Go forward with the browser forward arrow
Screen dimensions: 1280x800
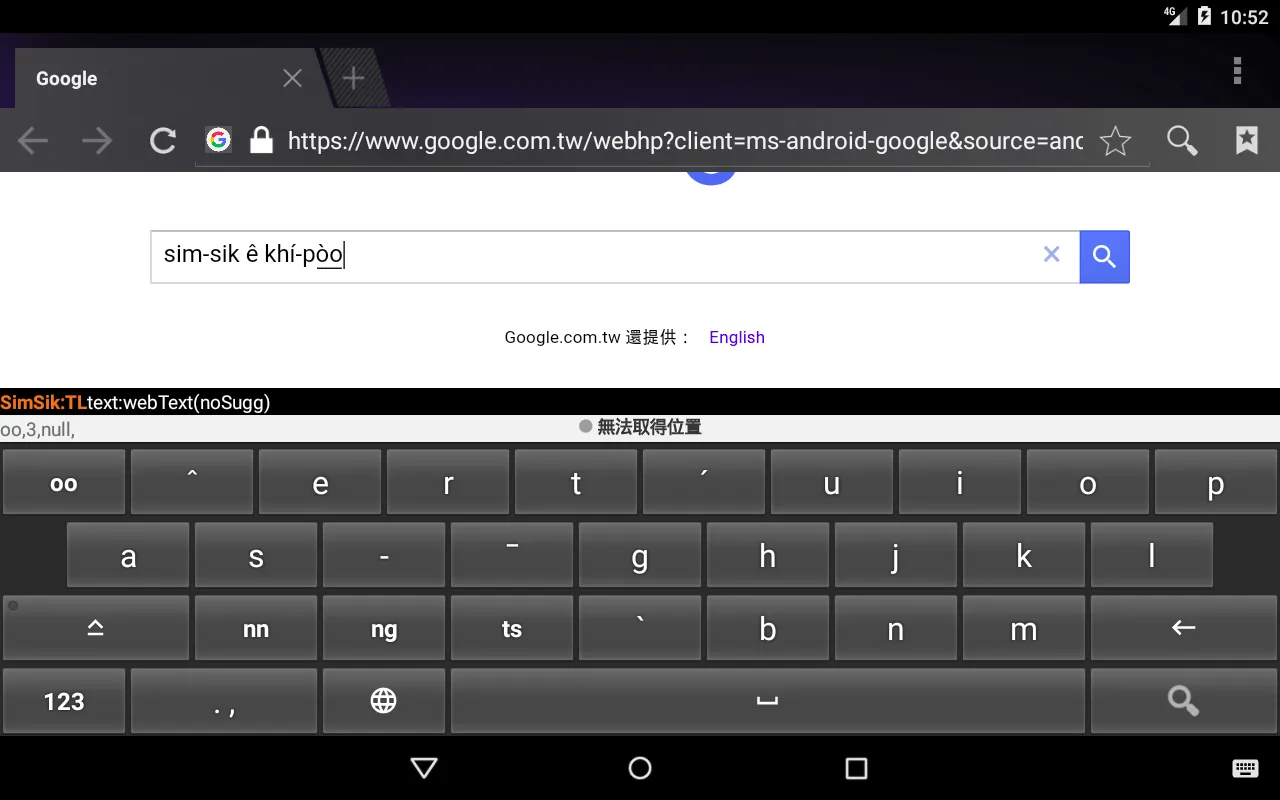97,141
